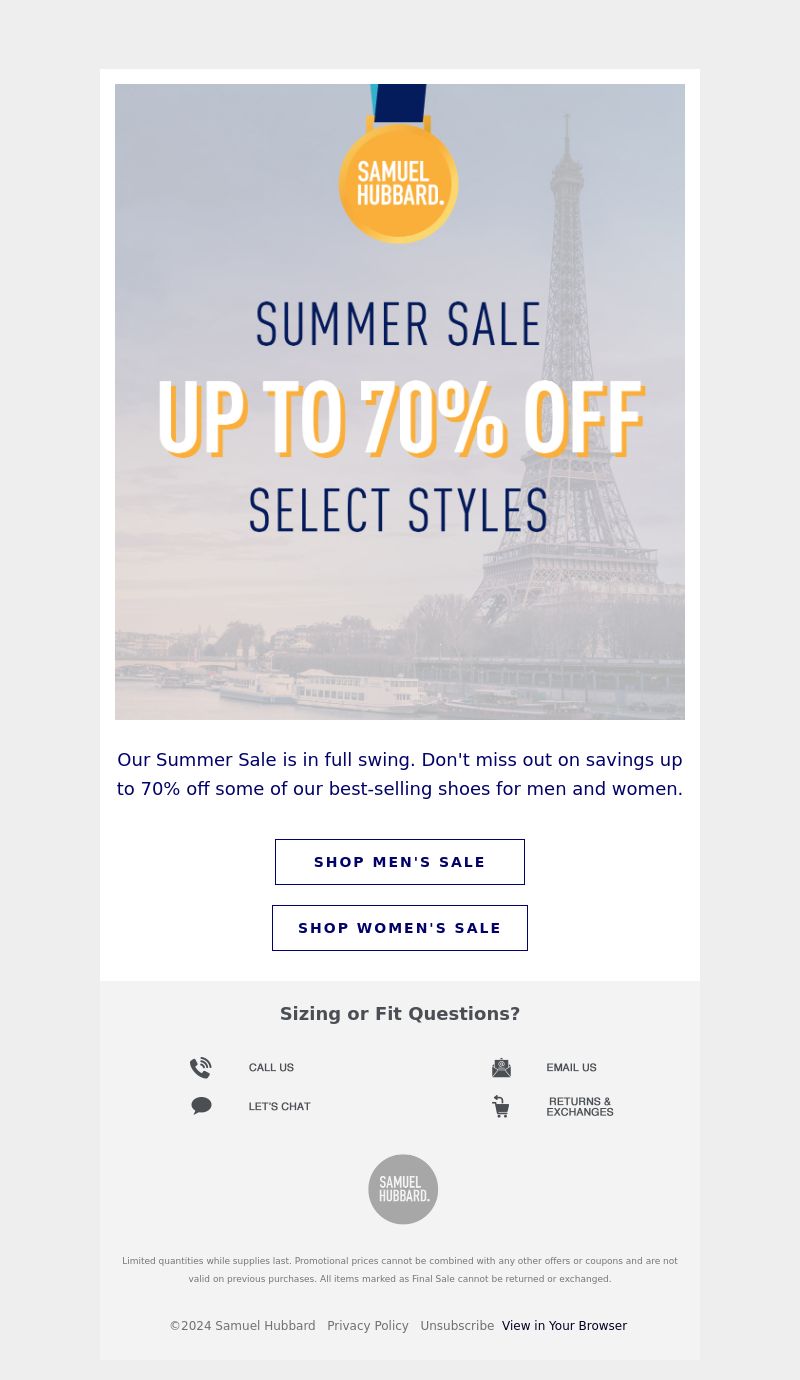
Task: Open the Shop Women's Sale button
Action: [x=400, y=928]
